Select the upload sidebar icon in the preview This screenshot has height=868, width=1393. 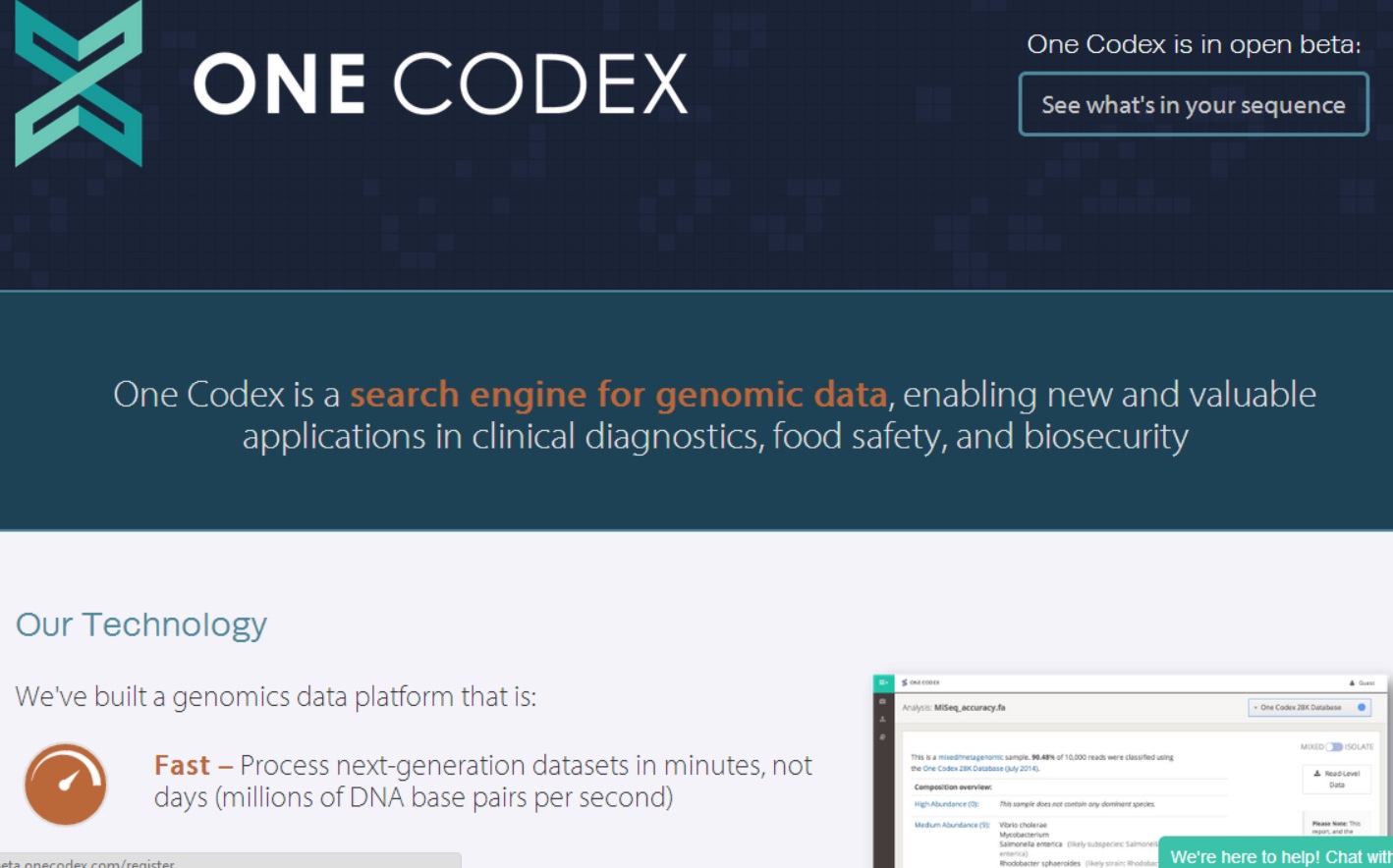tap(883, 719)
